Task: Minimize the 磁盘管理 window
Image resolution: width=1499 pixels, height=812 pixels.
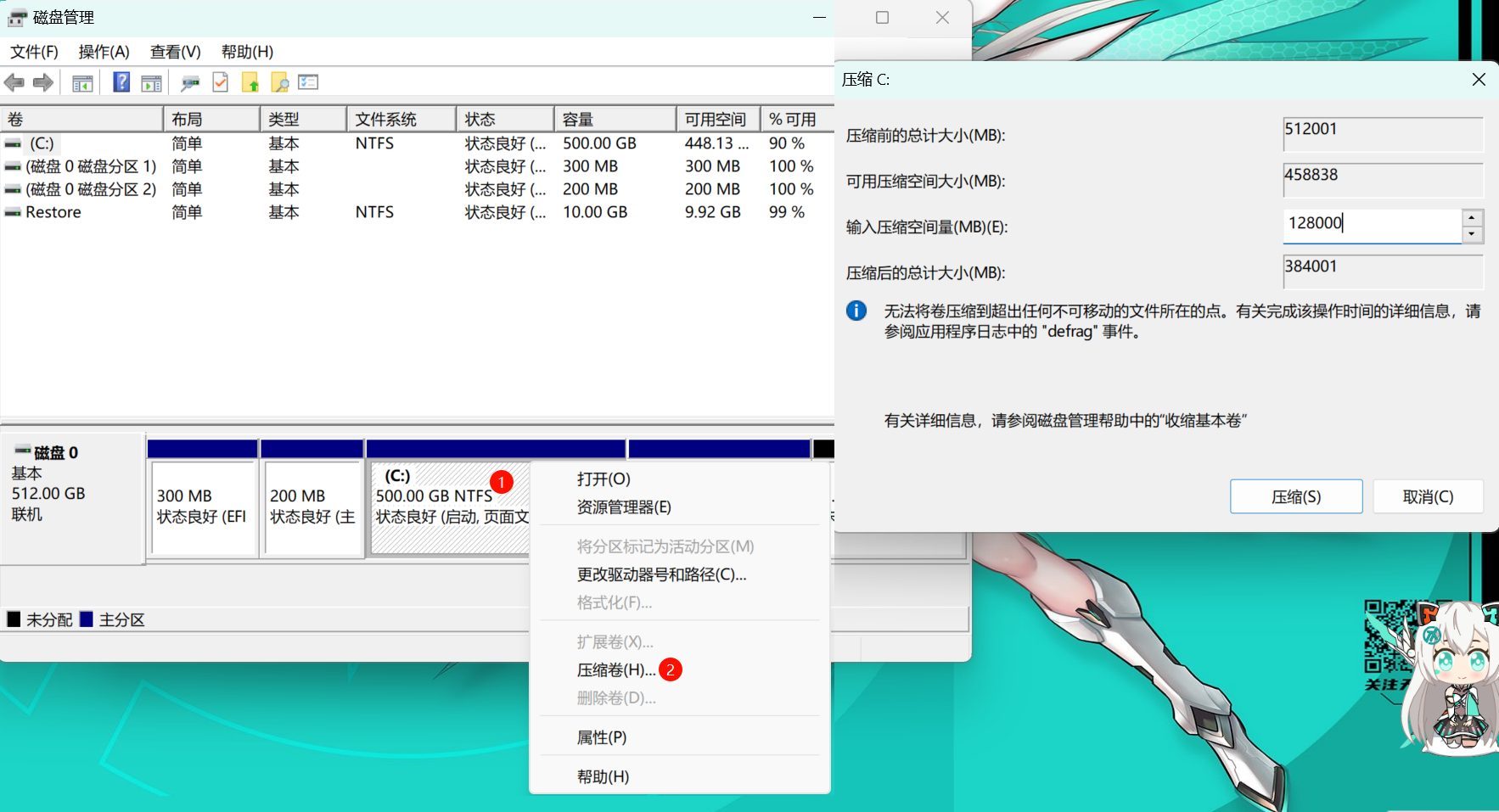Action: click(x=819, y=18)
